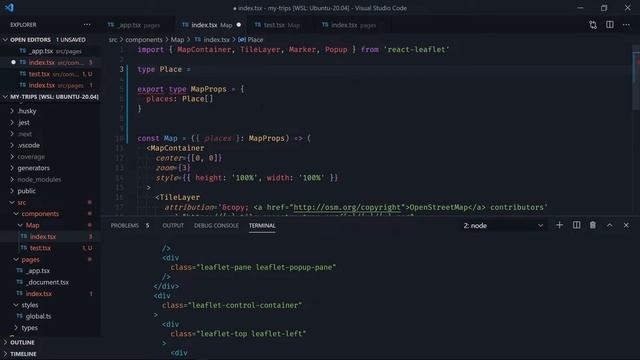Image resolution: width=640 pixels, height=360 pixels.
Task: Close the terminal panel
Action: (626, 225)
